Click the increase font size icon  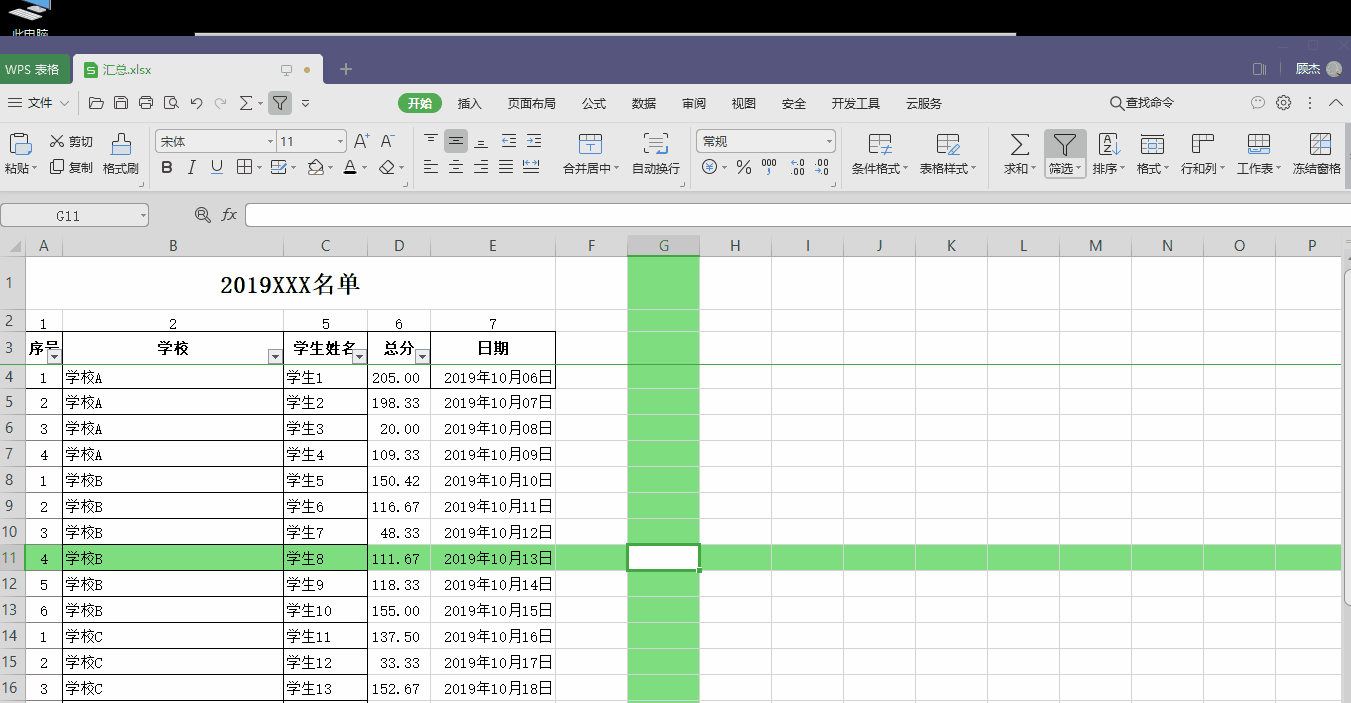pos(362,142)
